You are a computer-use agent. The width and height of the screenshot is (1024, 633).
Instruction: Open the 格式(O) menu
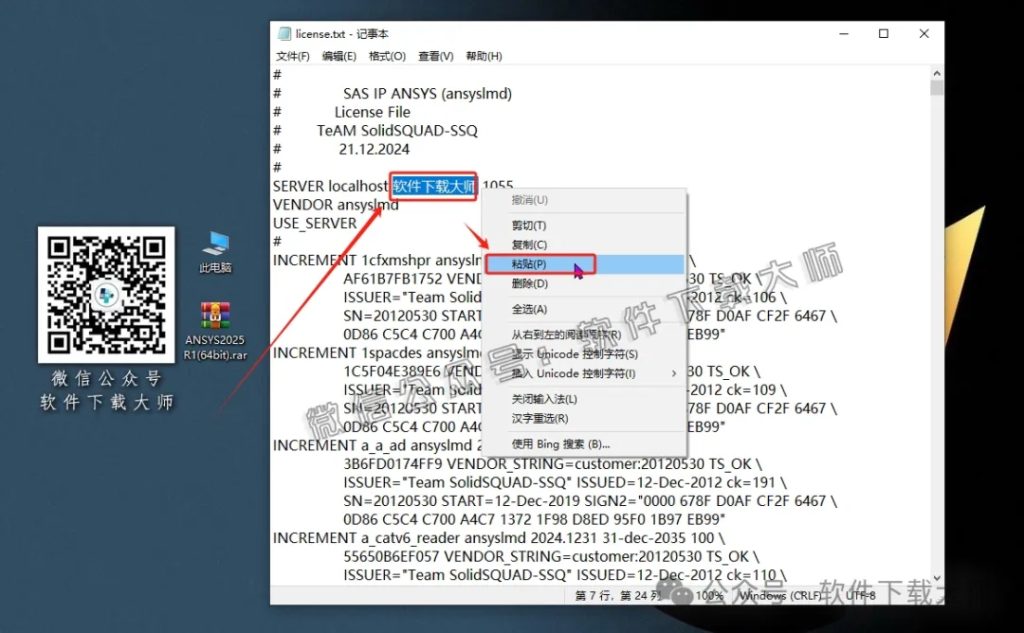point(385,56)
